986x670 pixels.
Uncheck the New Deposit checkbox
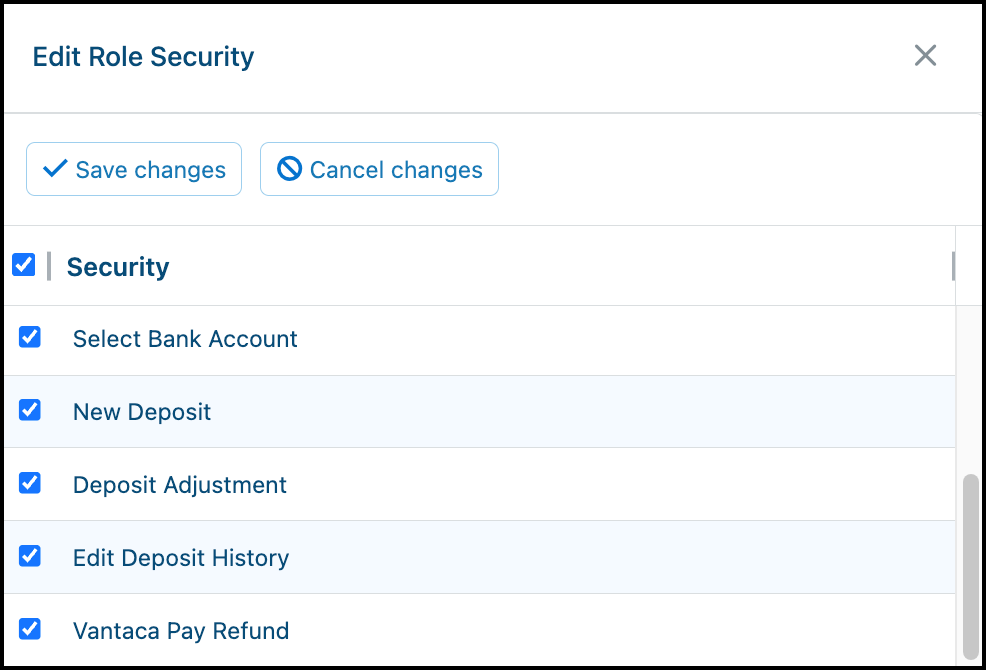30,410
